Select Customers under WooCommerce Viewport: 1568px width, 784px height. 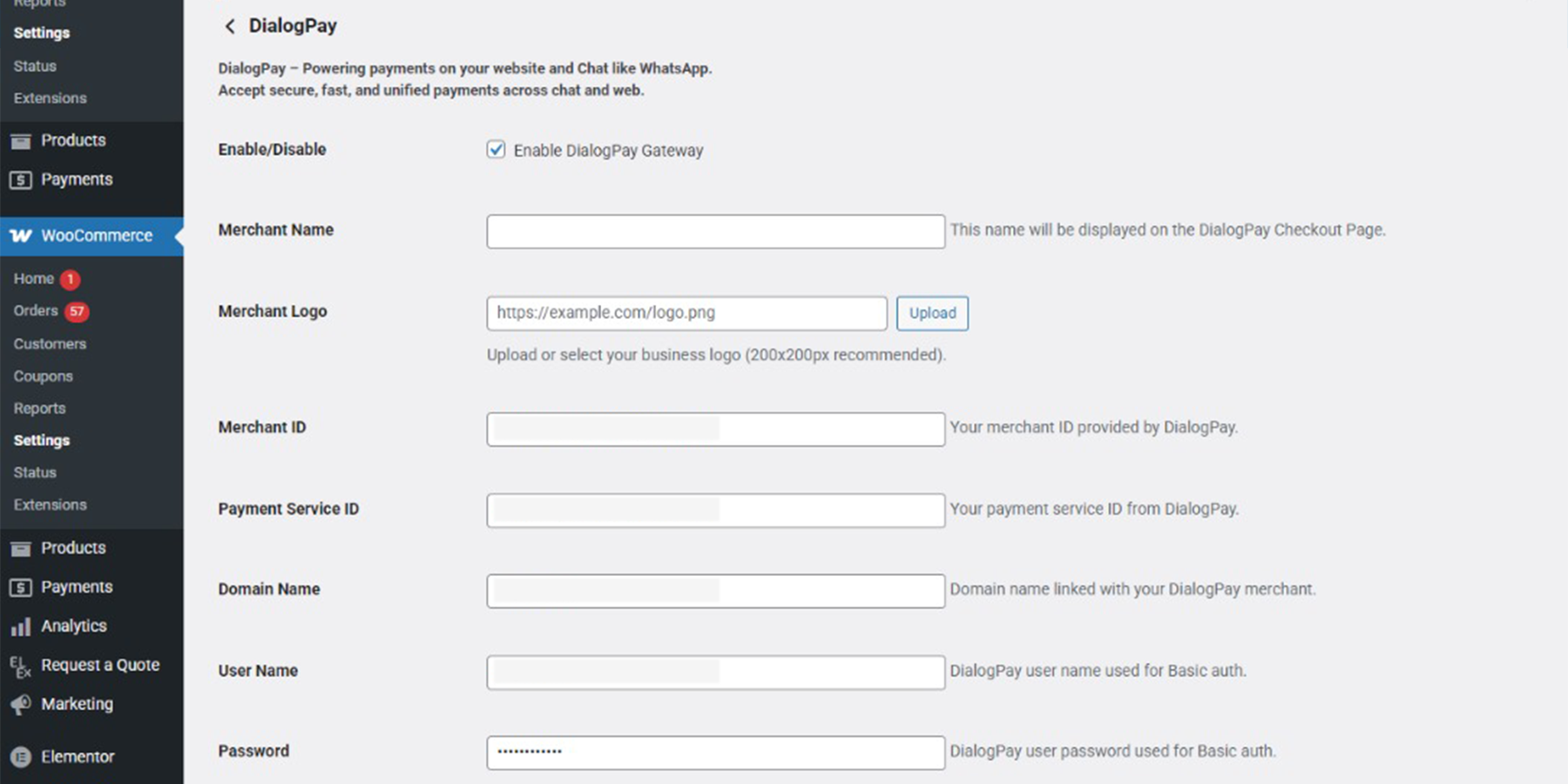click(x=50, y=343)
